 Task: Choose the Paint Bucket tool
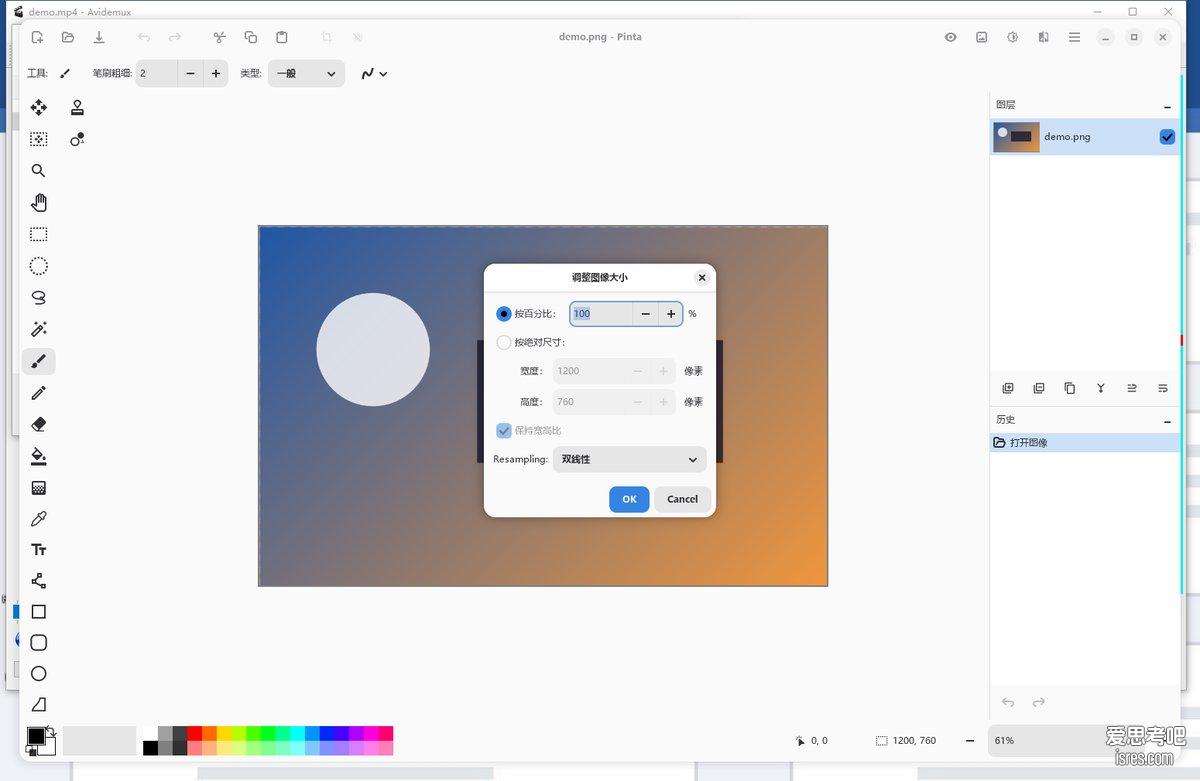pos(39,457)
